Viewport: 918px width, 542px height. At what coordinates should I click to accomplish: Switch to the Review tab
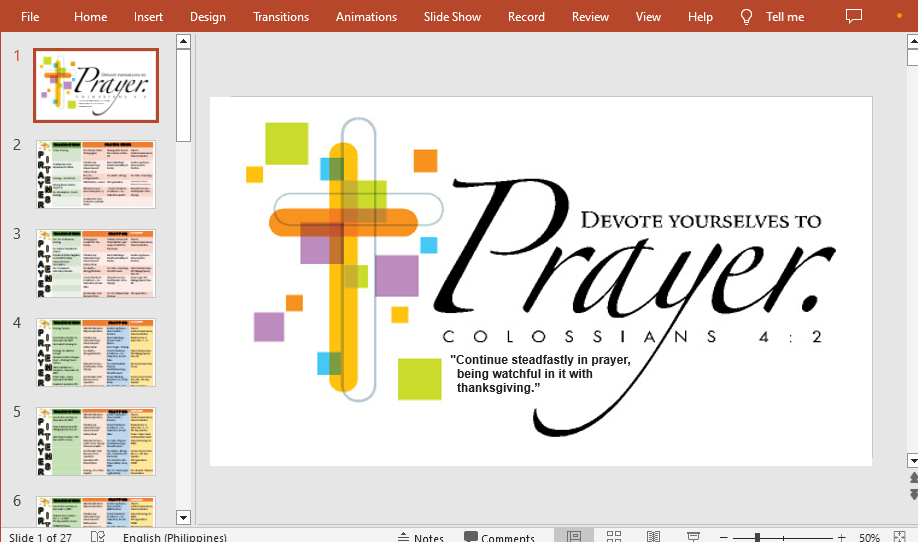[590, 16]
